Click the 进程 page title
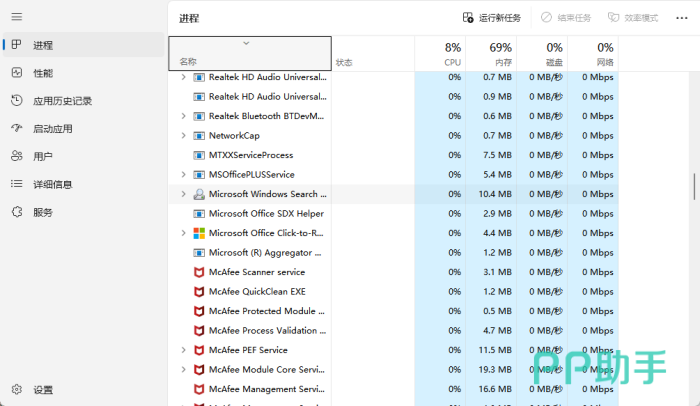Image resolution: width=700 pixels, height=406 pixels. point(189,18)
